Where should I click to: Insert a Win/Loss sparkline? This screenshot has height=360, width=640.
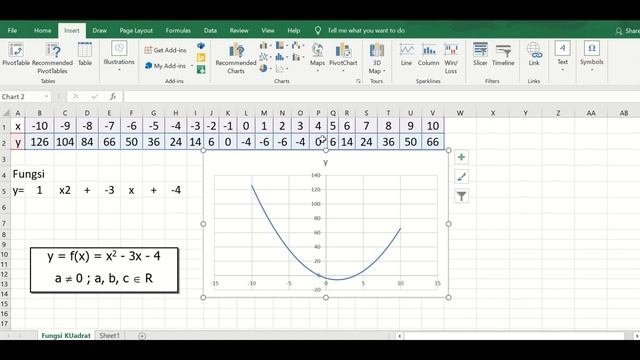point(451,59)
